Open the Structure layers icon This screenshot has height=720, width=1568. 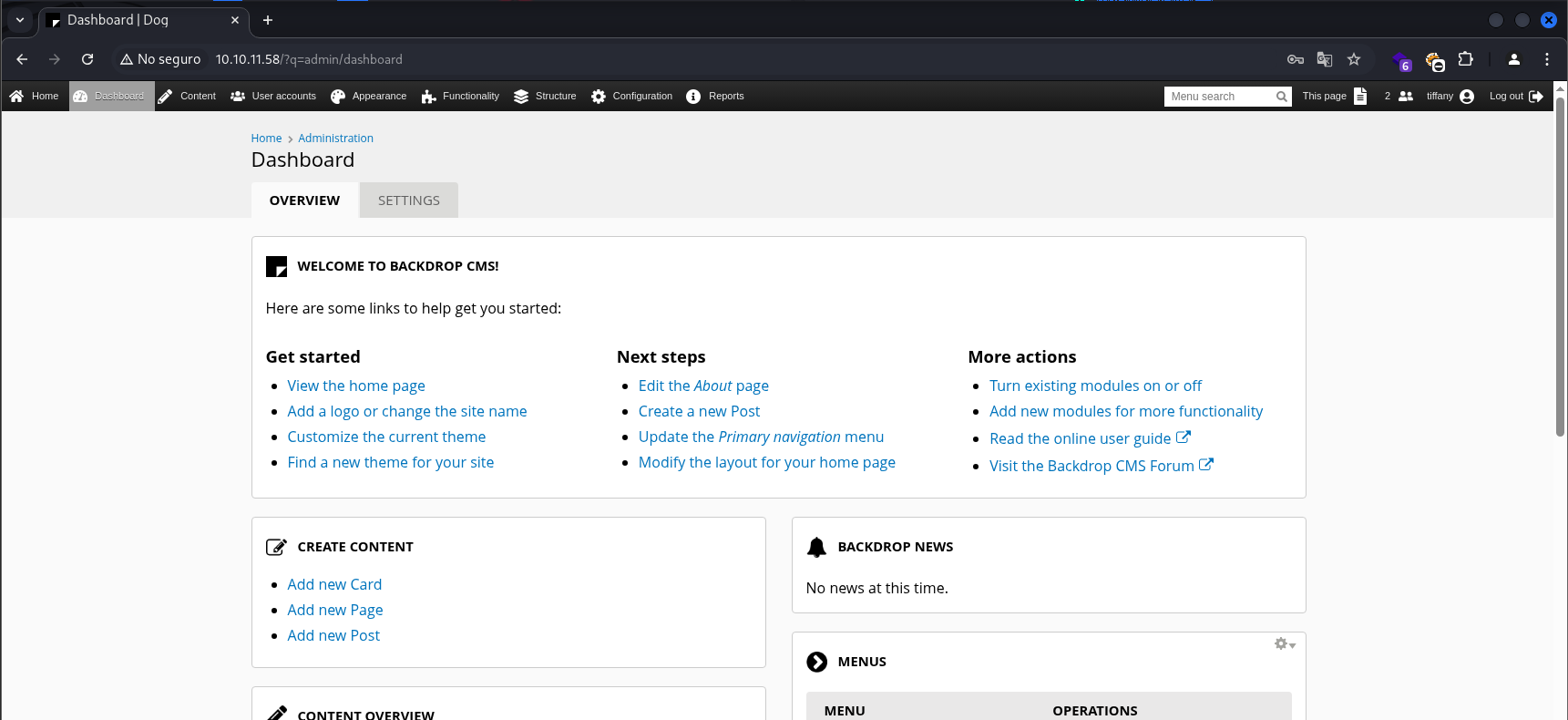point(521,97)
